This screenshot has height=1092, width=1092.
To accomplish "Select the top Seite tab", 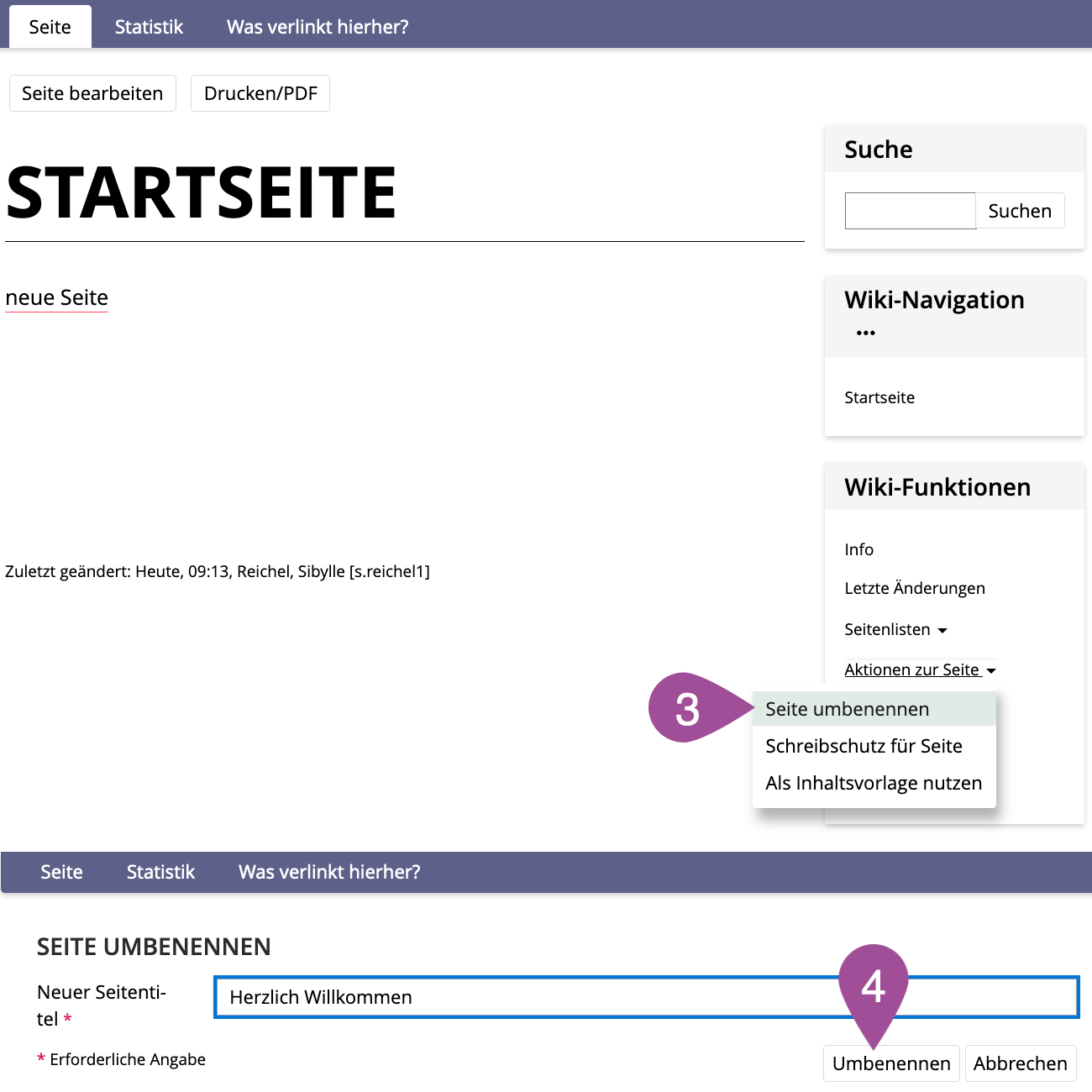I will point(50,27).
